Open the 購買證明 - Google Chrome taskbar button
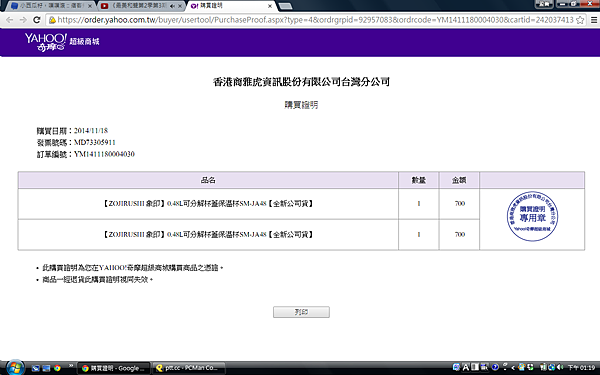The image size is (600, 375). click(114, 368)
